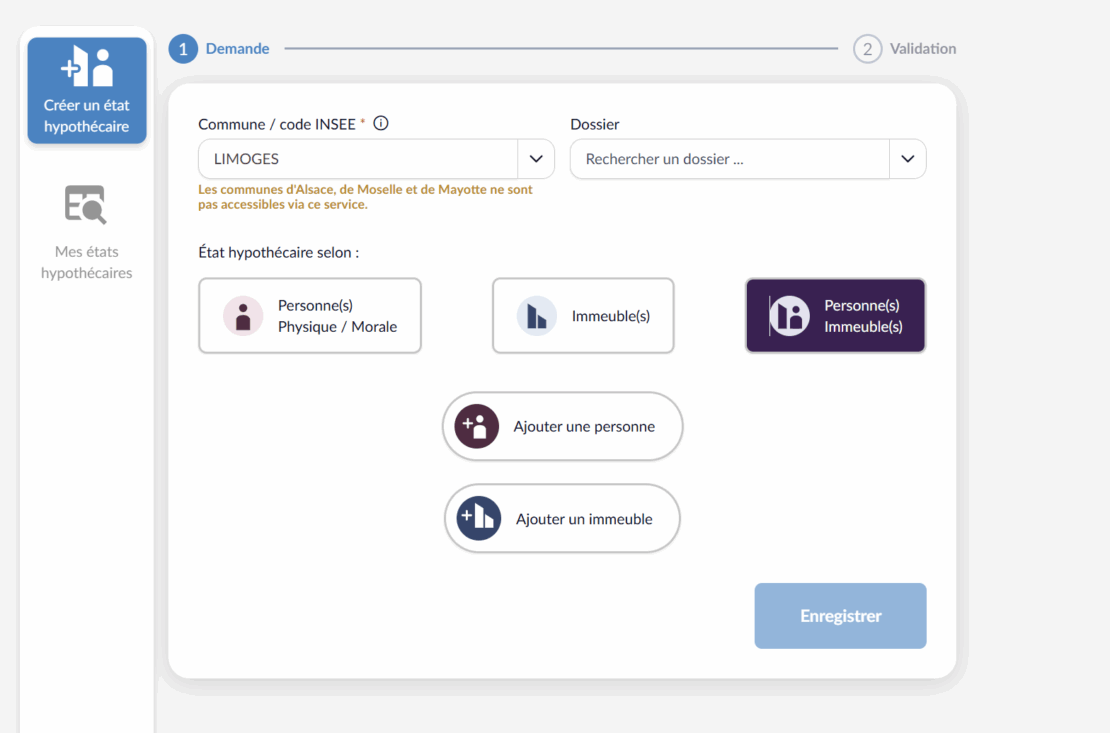Click the Commune field containing LIMOGES
The width and height of the screenshot is (1110, 733).
point(358,159)
